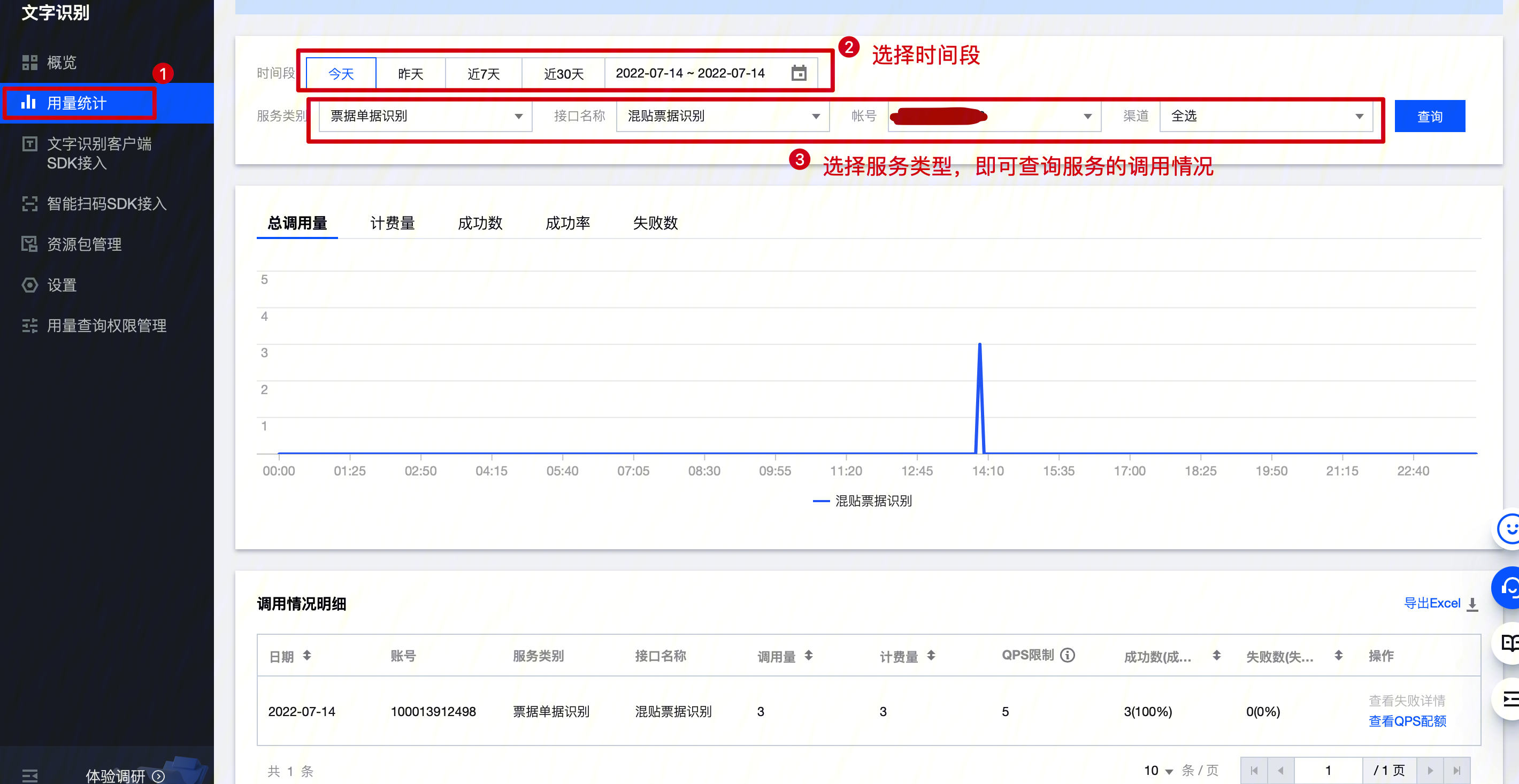The image size is (1519, 784).
Task: Switch to the 成功数 tab
Action: point(480,223)
